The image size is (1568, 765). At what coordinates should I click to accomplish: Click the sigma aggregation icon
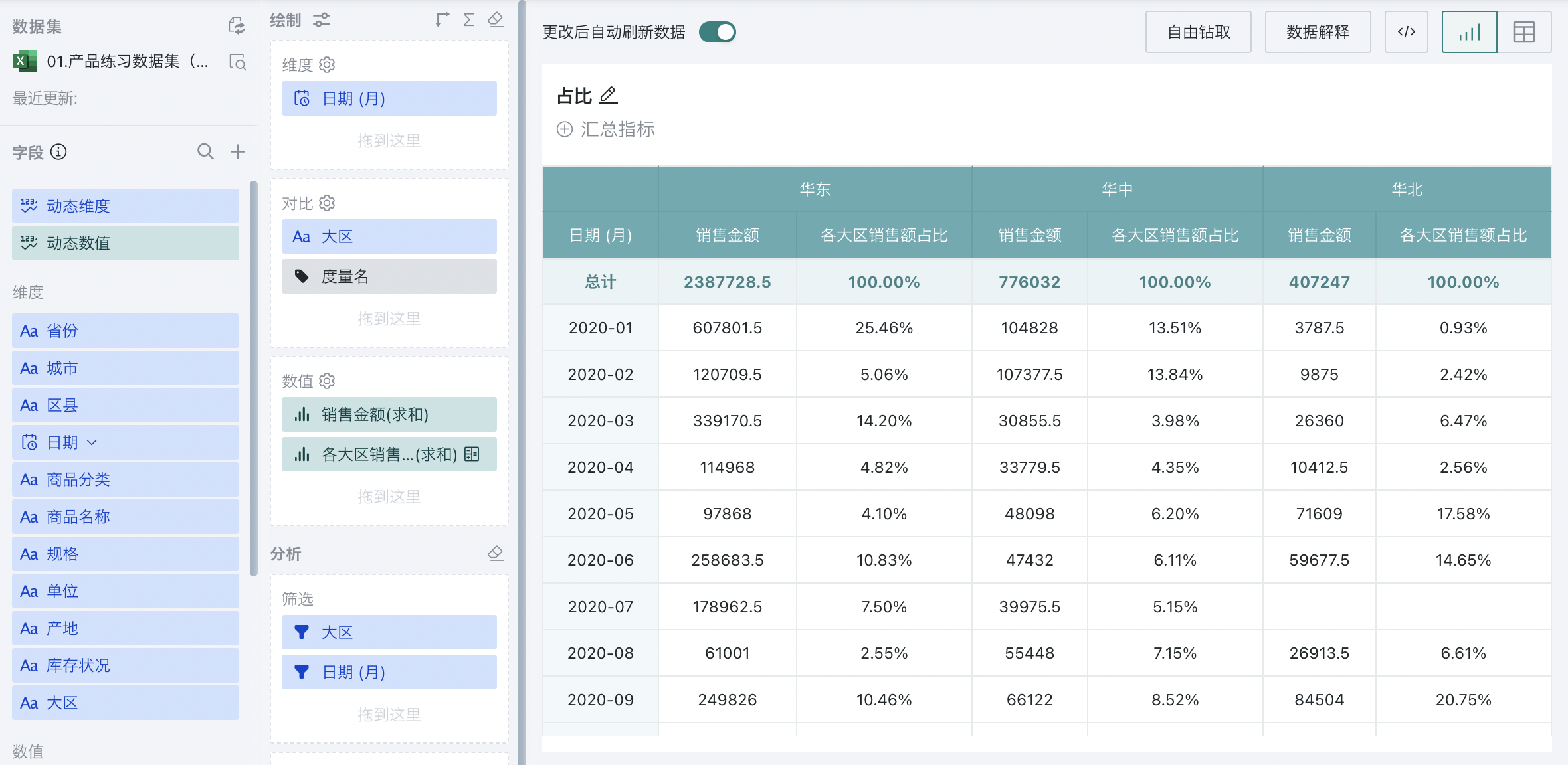point(468,20)
